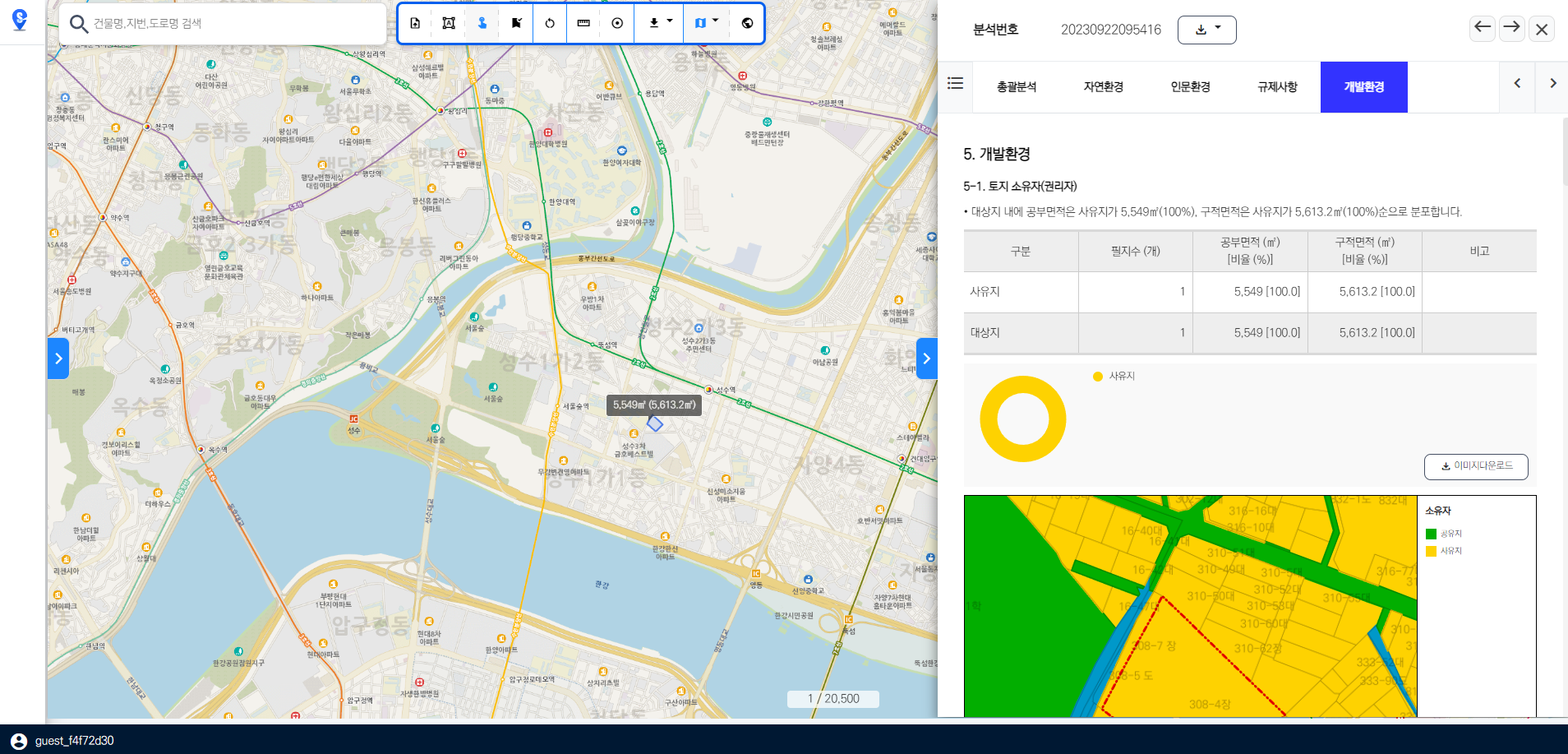Click the address search input field
Screen dimensions: 1568x754
click(234, 24)
